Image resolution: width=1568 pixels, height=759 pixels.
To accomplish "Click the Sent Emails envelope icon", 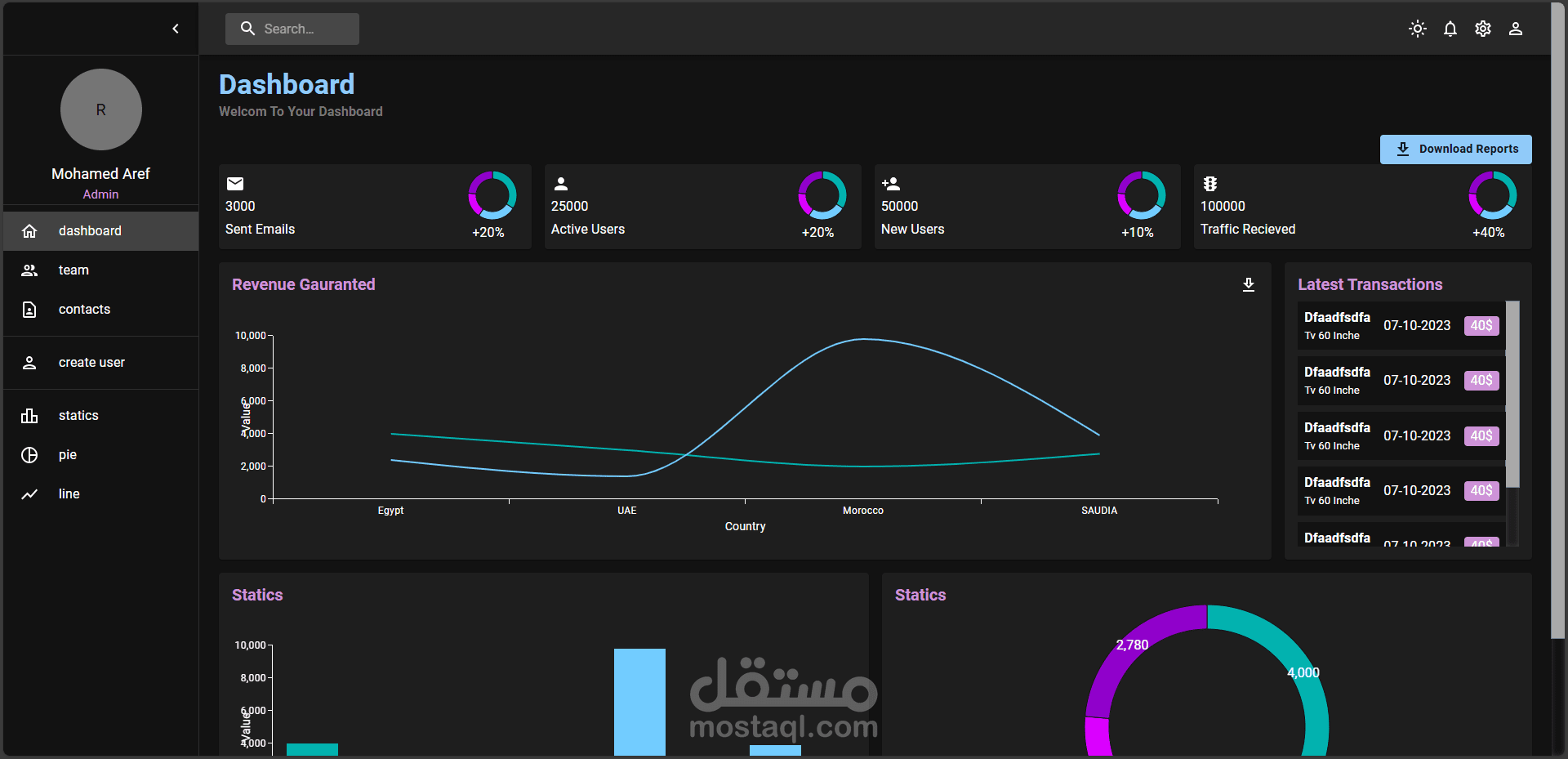I will [235, 184].
